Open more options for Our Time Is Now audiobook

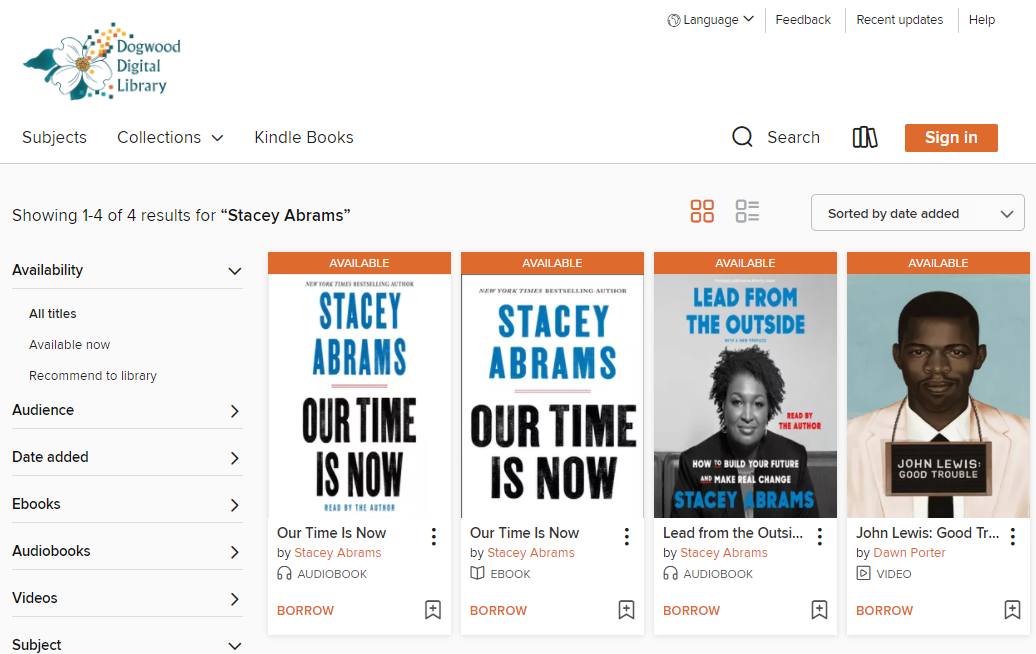tap(434, 537)
